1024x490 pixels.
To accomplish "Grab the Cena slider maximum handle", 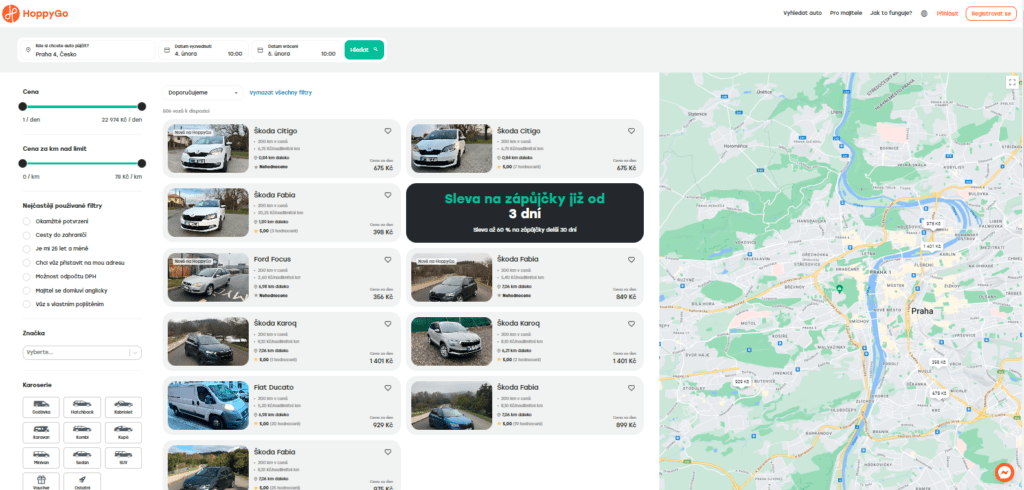I will (142, 106).
